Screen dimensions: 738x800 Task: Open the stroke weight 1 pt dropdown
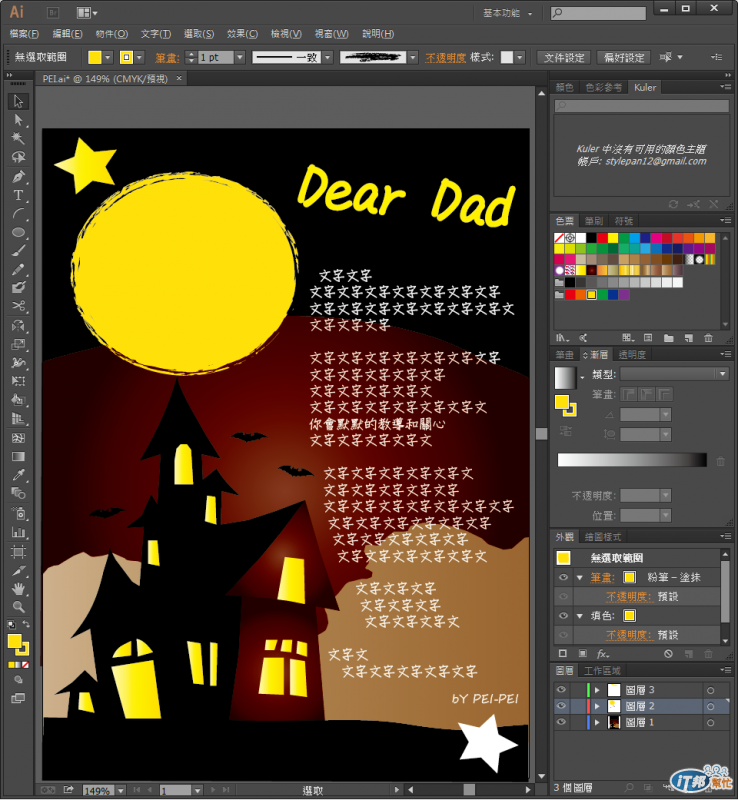[240, 57]
